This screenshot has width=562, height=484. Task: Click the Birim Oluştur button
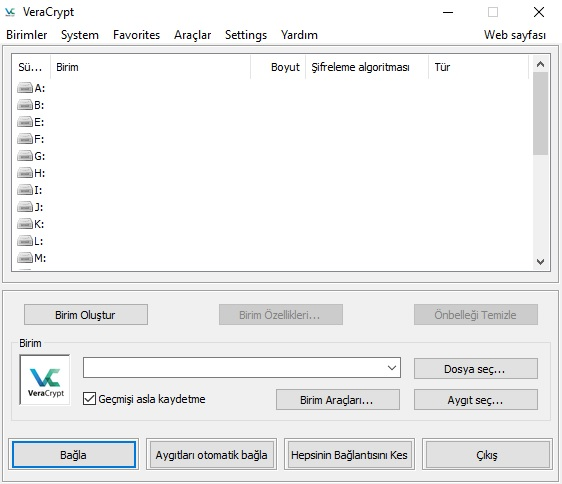[x=86, y=315]
